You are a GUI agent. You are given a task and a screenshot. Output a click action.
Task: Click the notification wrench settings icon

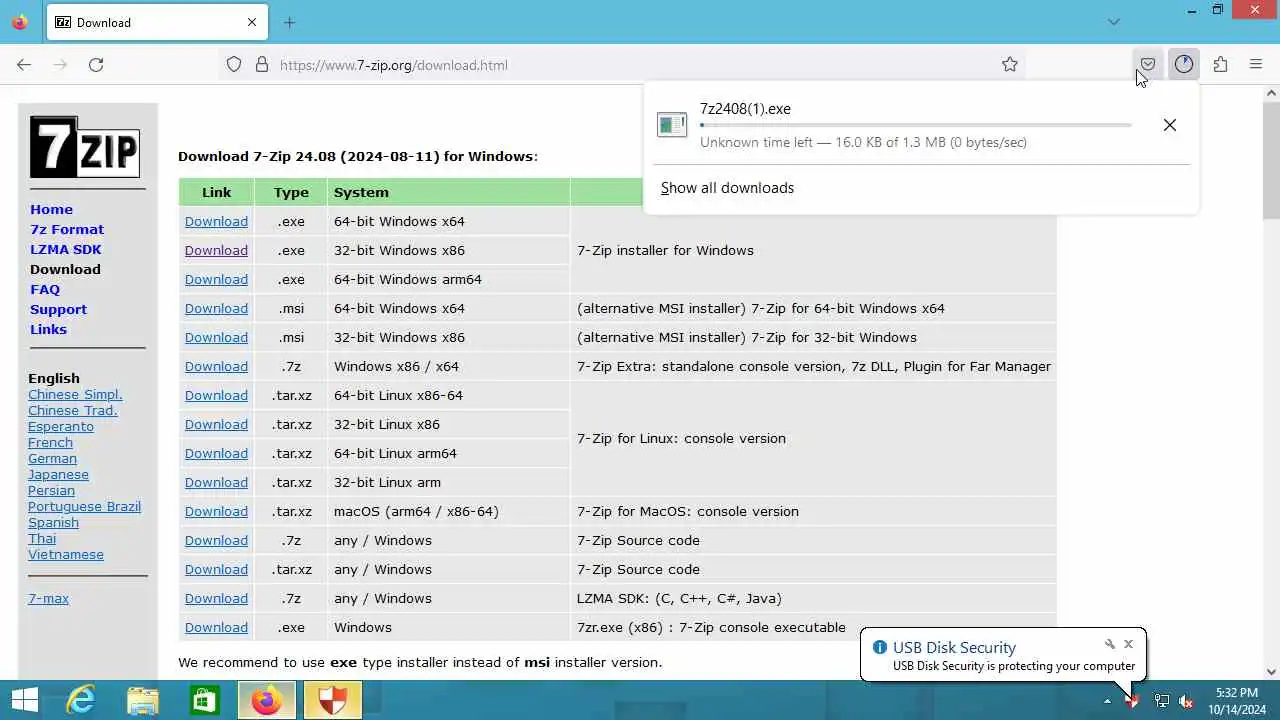pyautogui.click(x=1110, y=644)
